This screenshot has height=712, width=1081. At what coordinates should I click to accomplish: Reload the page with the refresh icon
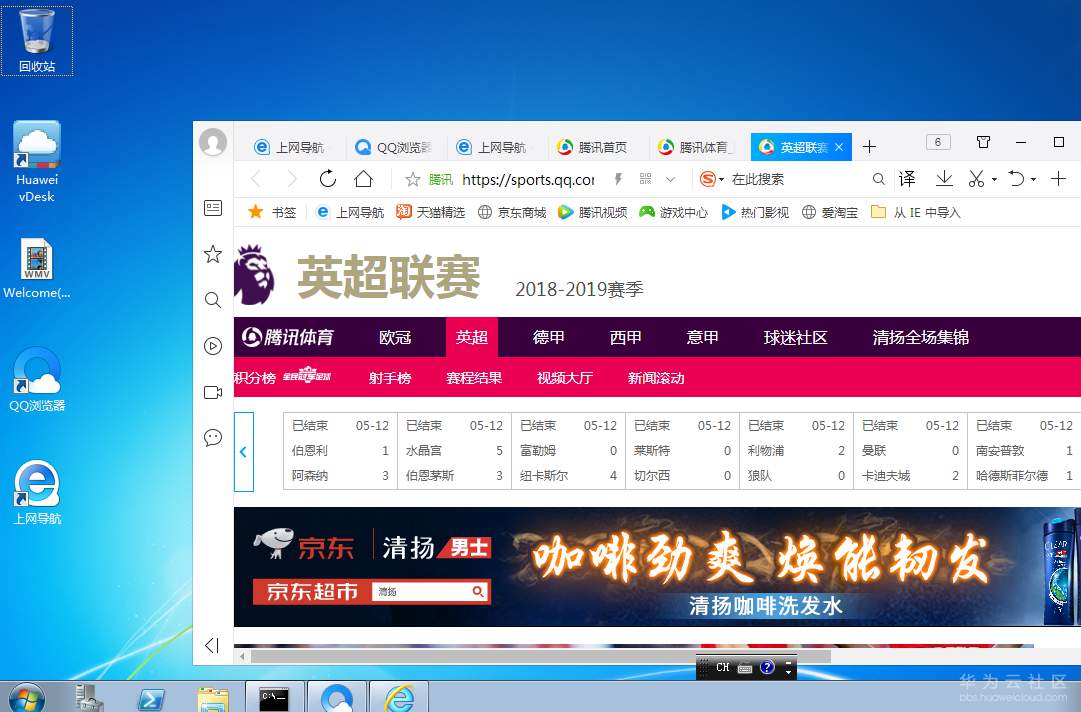click(x=327, y=179)
